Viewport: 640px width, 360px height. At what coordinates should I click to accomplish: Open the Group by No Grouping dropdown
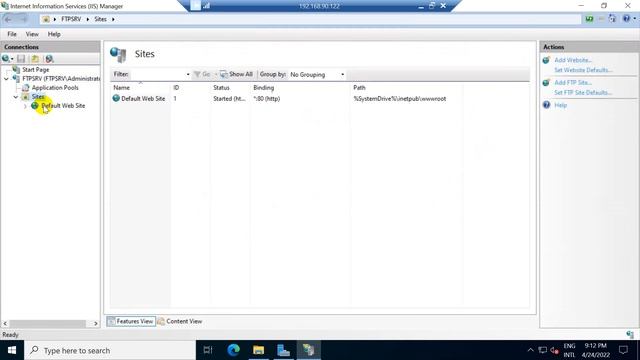[317, 75]
